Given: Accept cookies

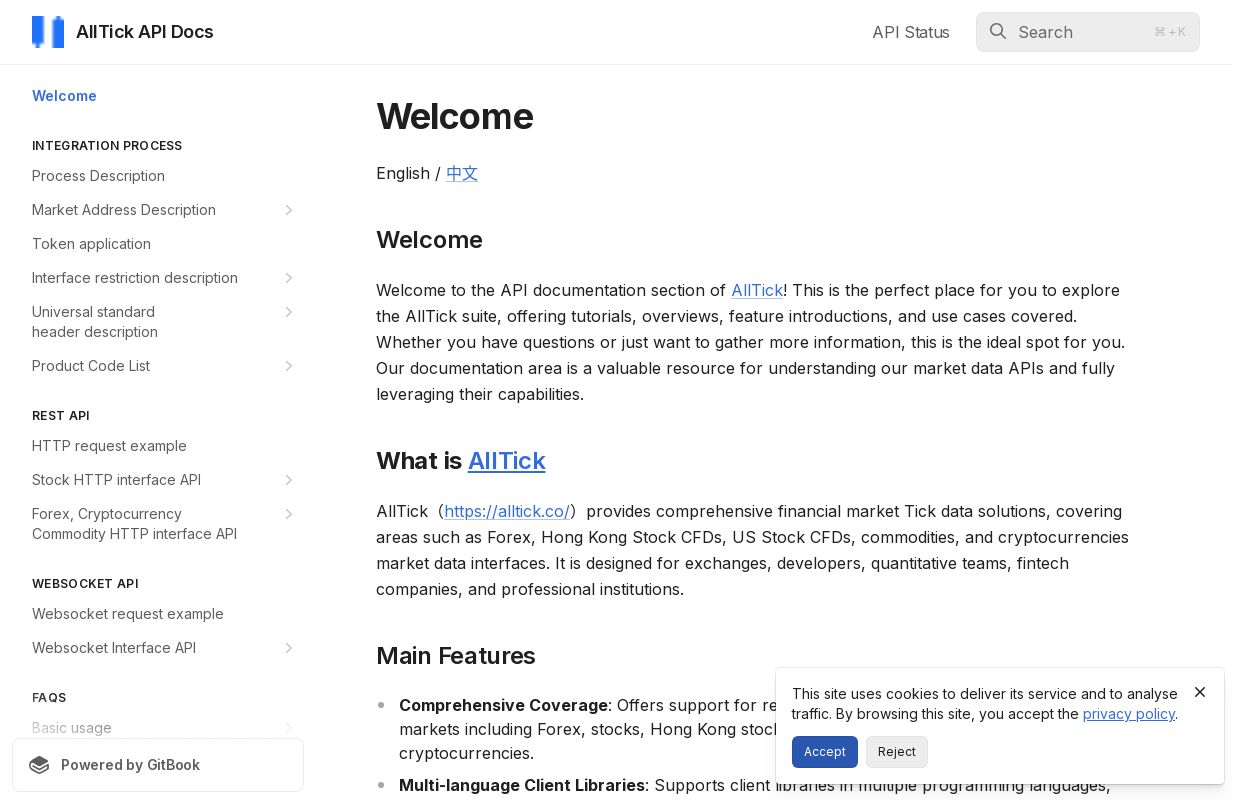Looking at the screenshot, I should coord(825,752).
